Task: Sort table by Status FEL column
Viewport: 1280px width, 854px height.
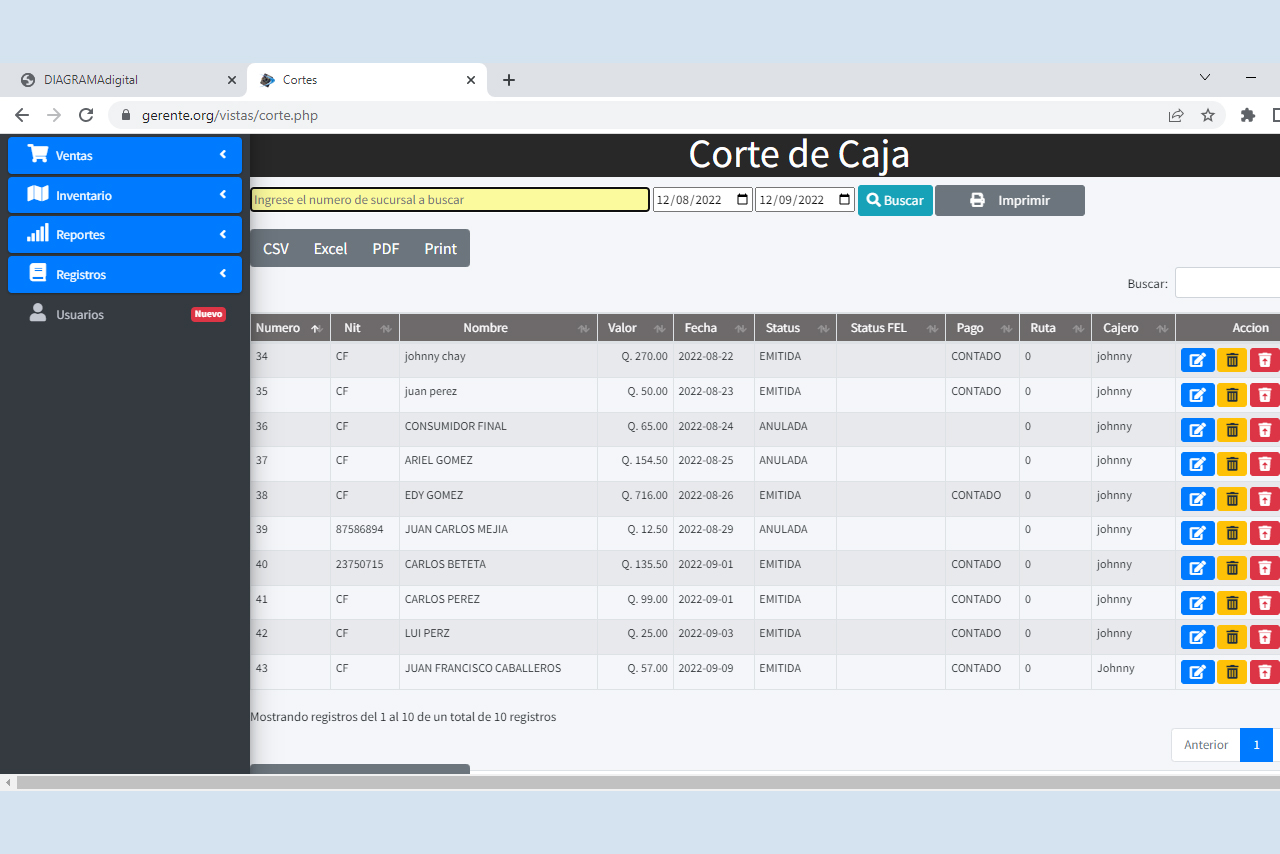Action: pos(891,328)
